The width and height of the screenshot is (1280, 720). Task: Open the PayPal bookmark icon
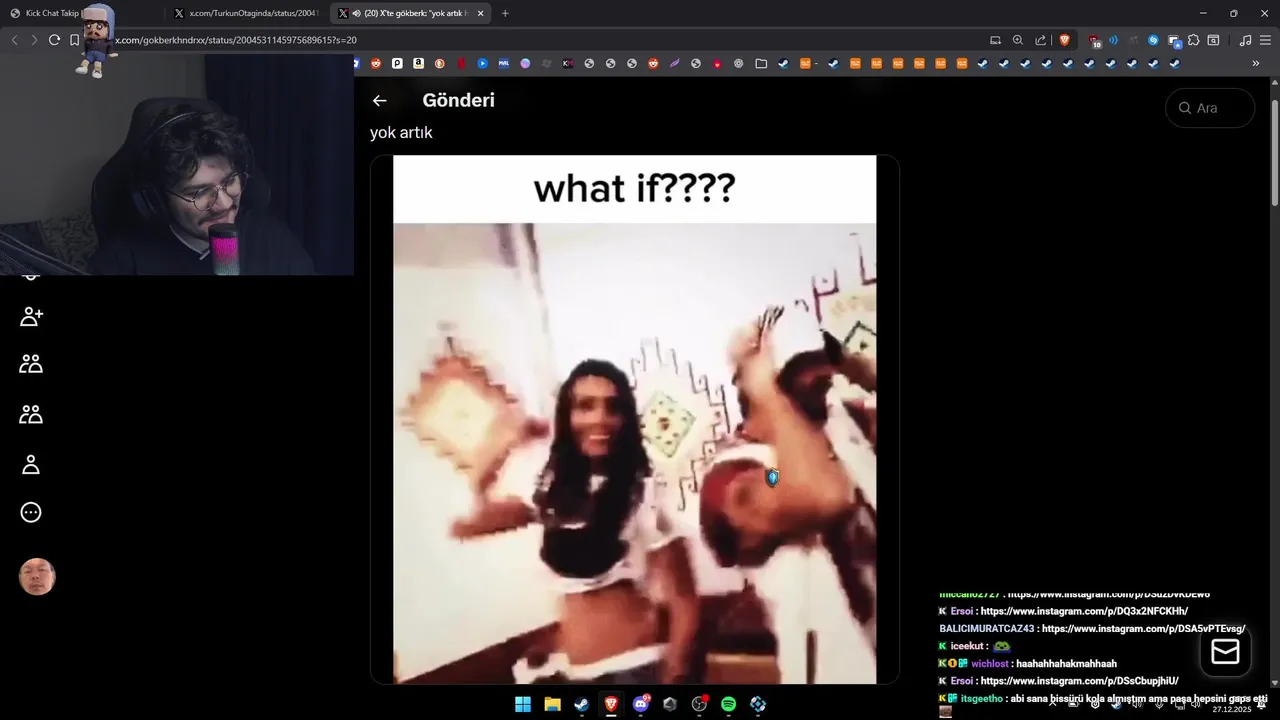(397, 63)
